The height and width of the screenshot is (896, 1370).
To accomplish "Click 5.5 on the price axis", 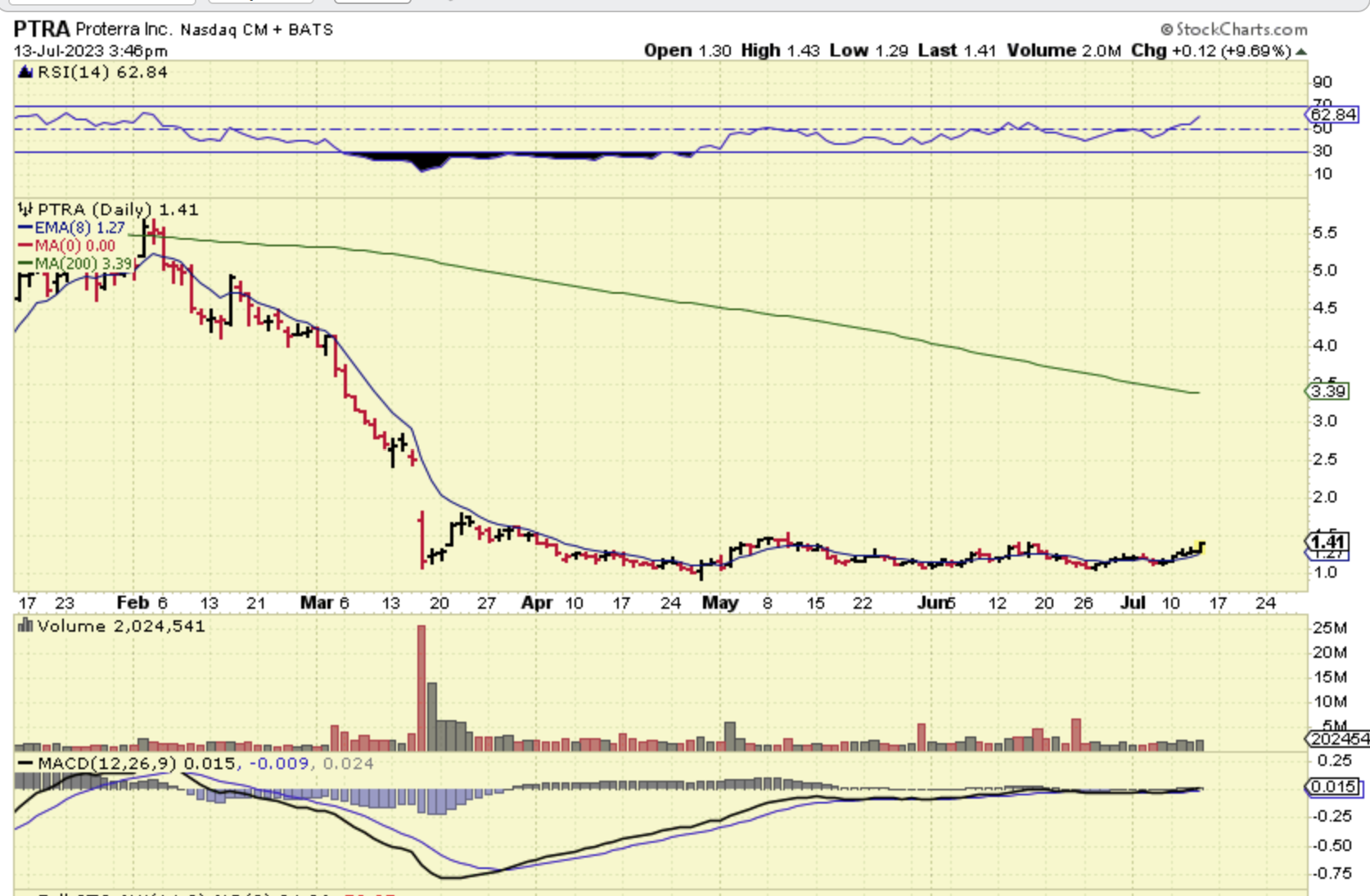I will coord(1325,233).
